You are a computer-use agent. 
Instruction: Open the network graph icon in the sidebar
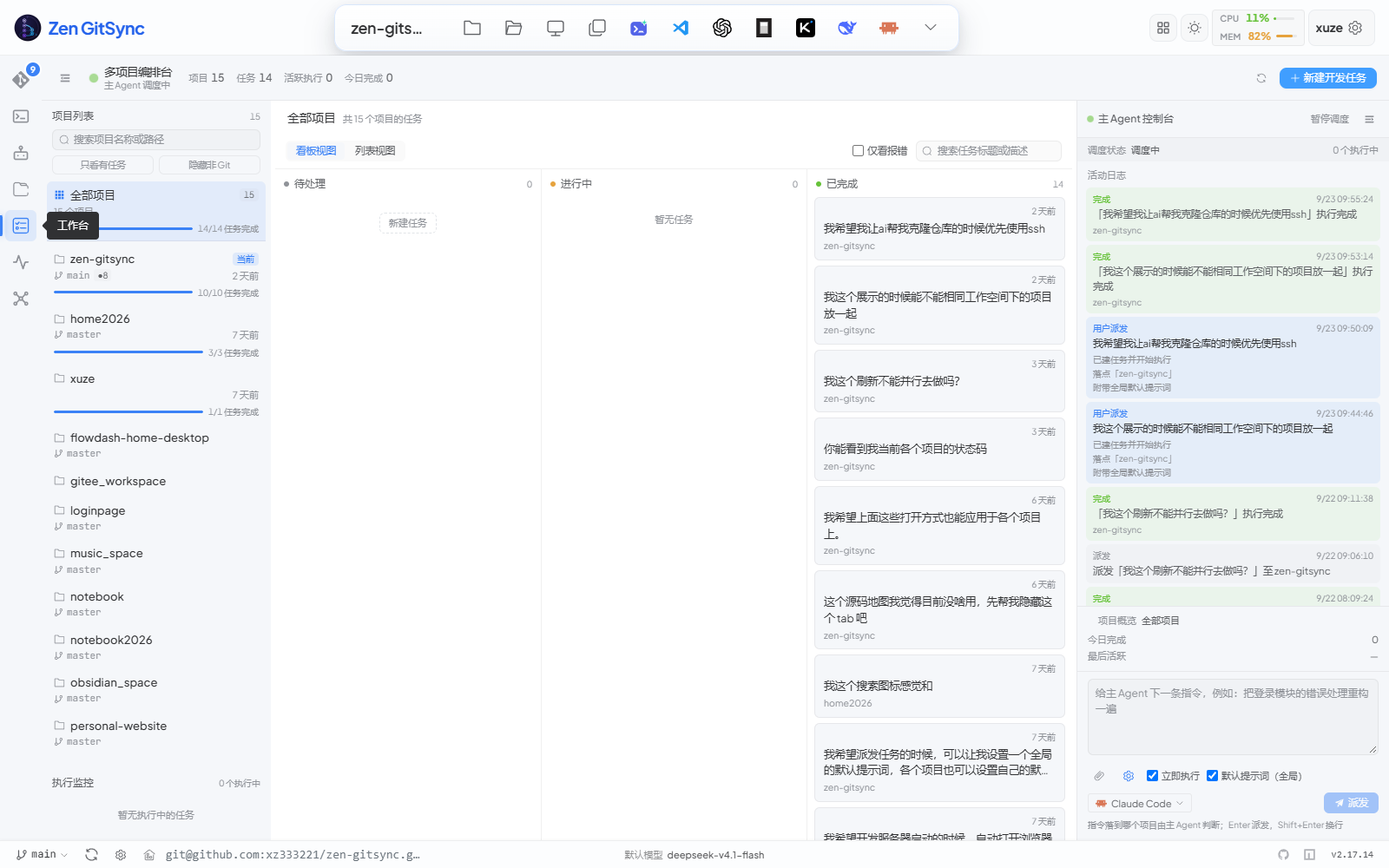[x=22, y=299]
